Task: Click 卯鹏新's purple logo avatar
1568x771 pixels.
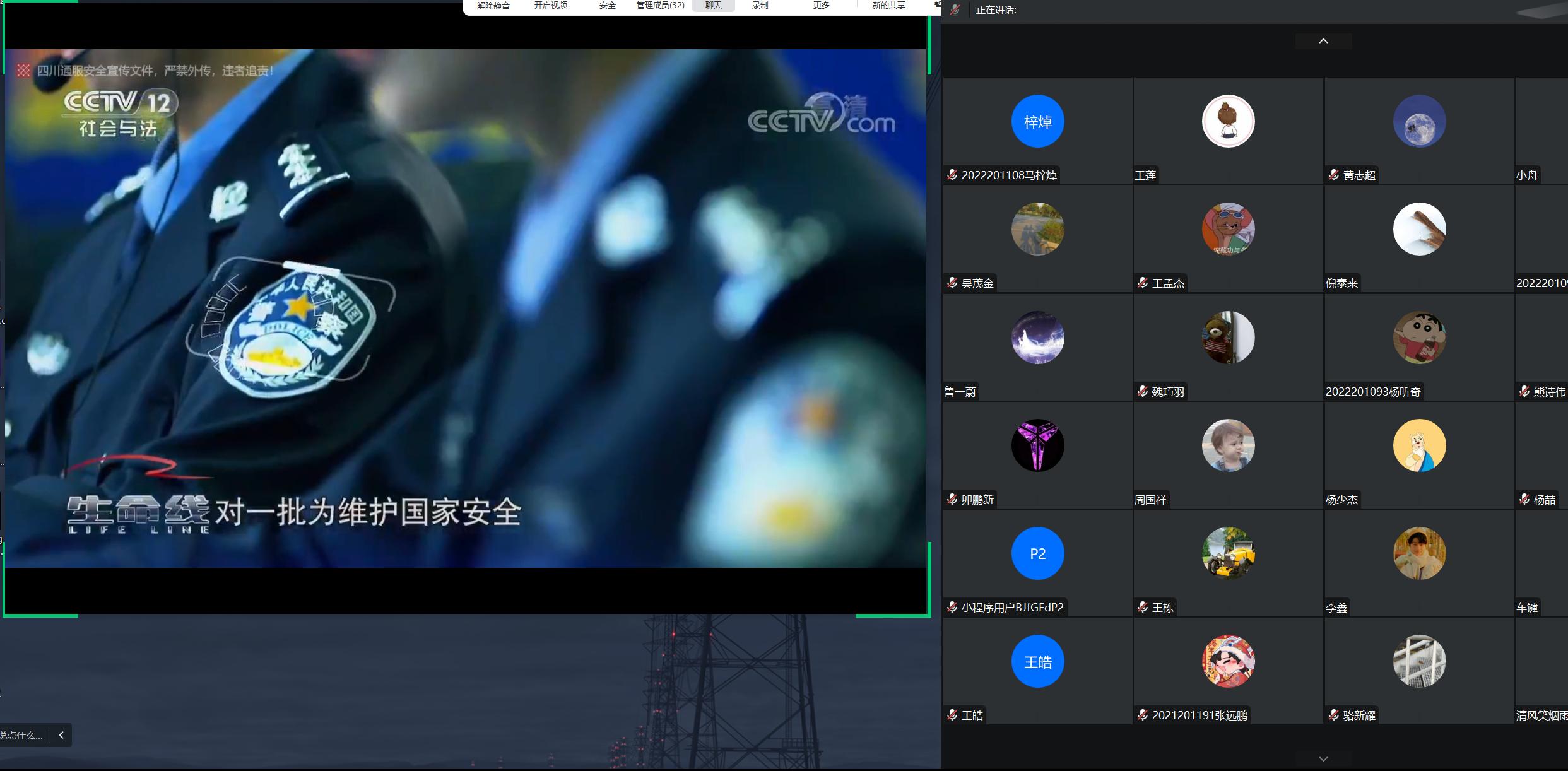Action: (1037, 445)
